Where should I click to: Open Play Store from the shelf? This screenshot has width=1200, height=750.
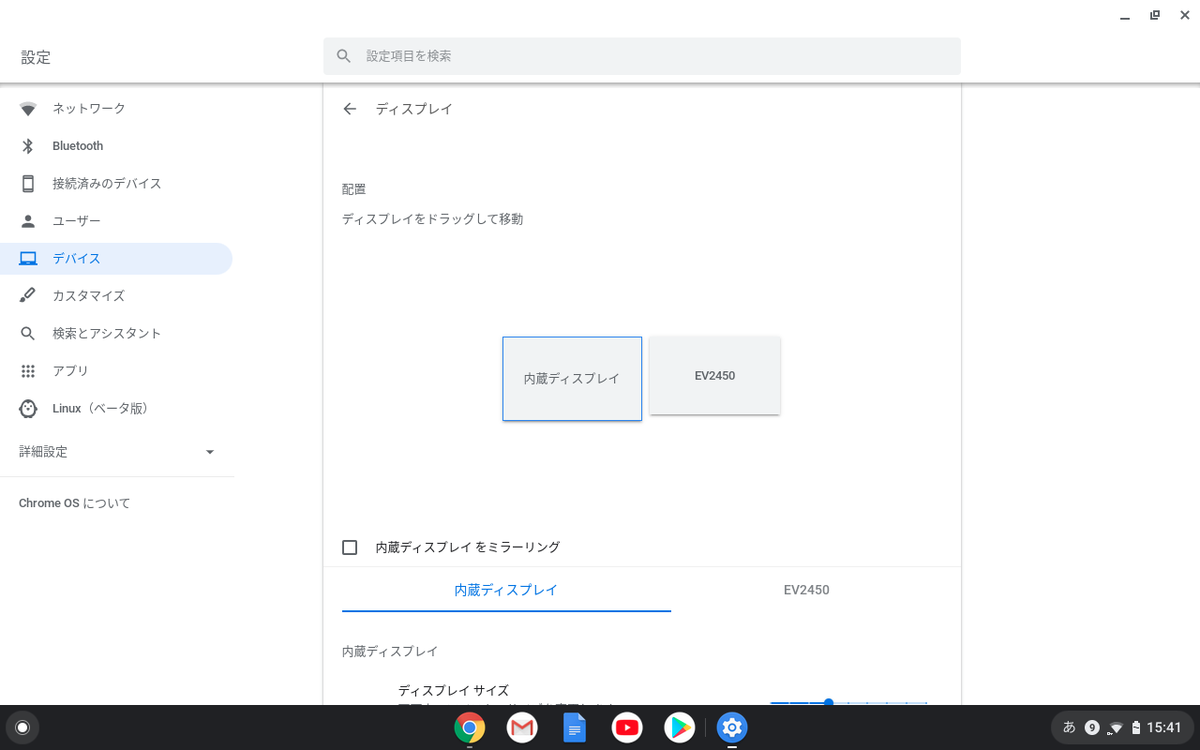coord(680,727)
